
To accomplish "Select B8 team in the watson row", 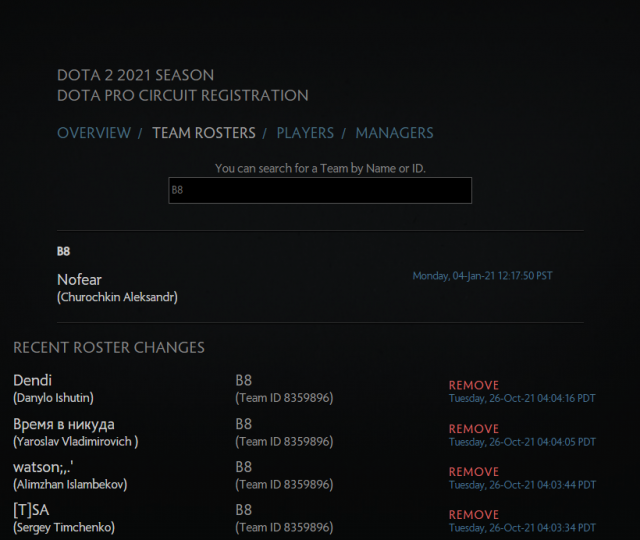I will coord(243,467).
